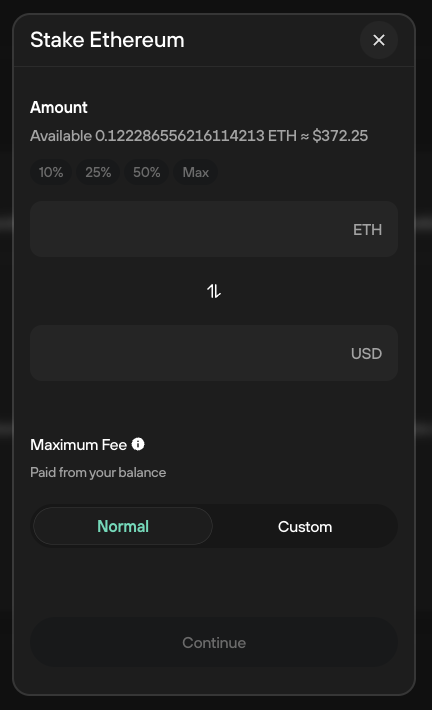Viewport: 432px width, 710px height.
Task: Choose the 50% amount chip
Action: click(146, 172)
